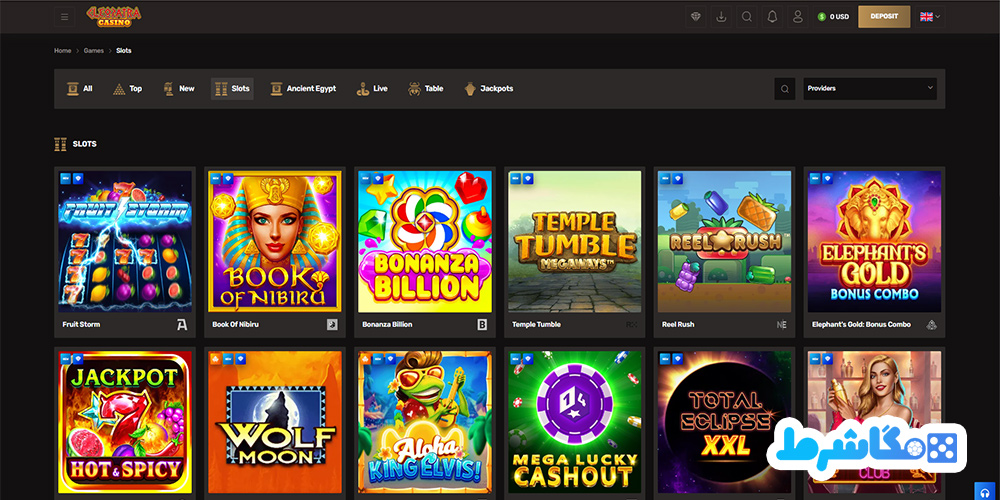
Task: Click the 'Temple Tumble' title text
Action: (x=536, y=325)
